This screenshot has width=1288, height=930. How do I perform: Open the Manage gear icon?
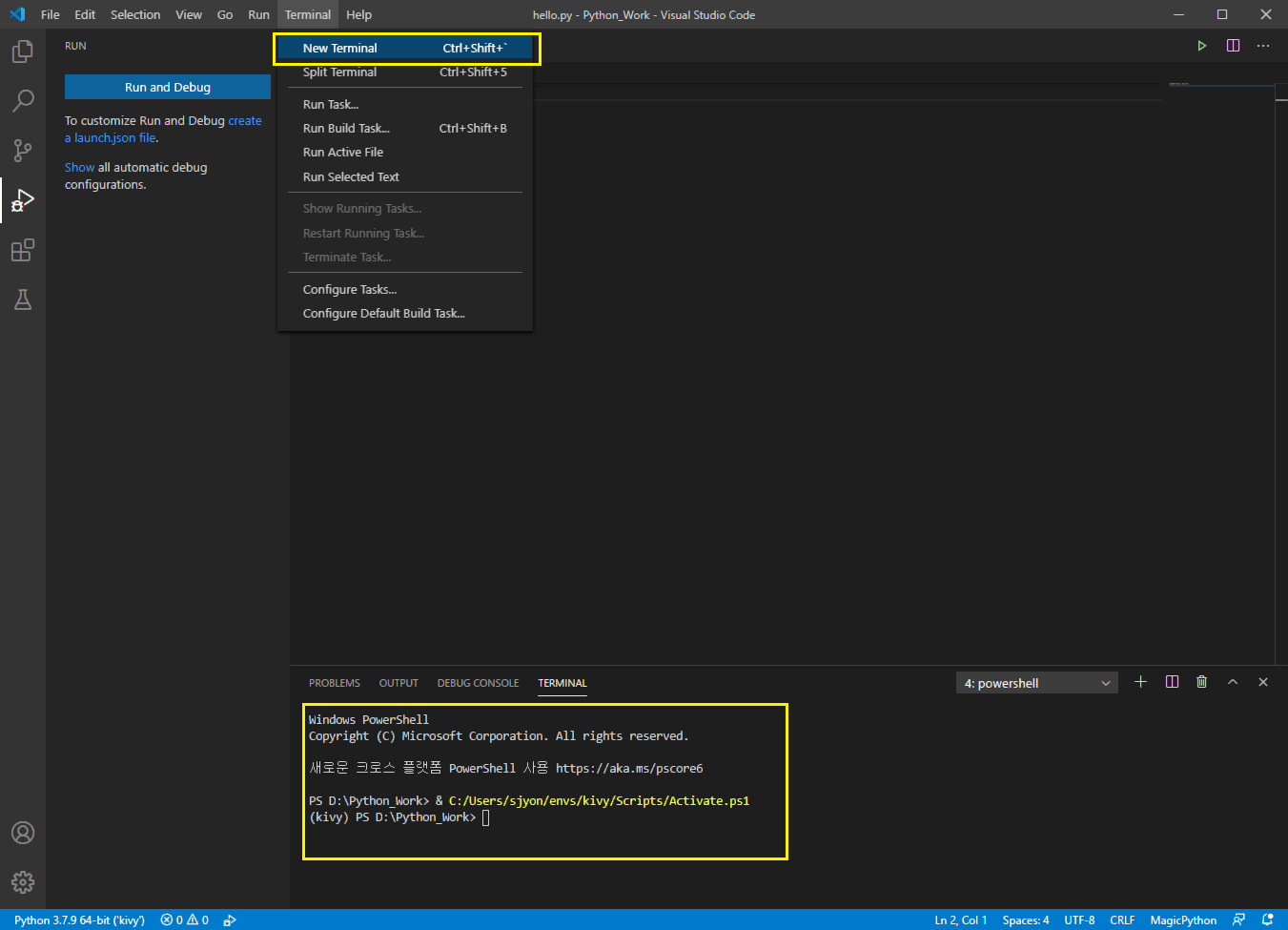23,882
